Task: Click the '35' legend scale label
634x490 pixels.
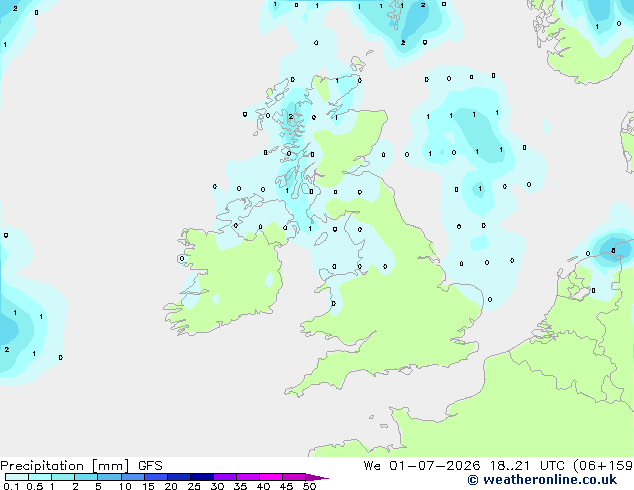Action: [x=240, y=486]
